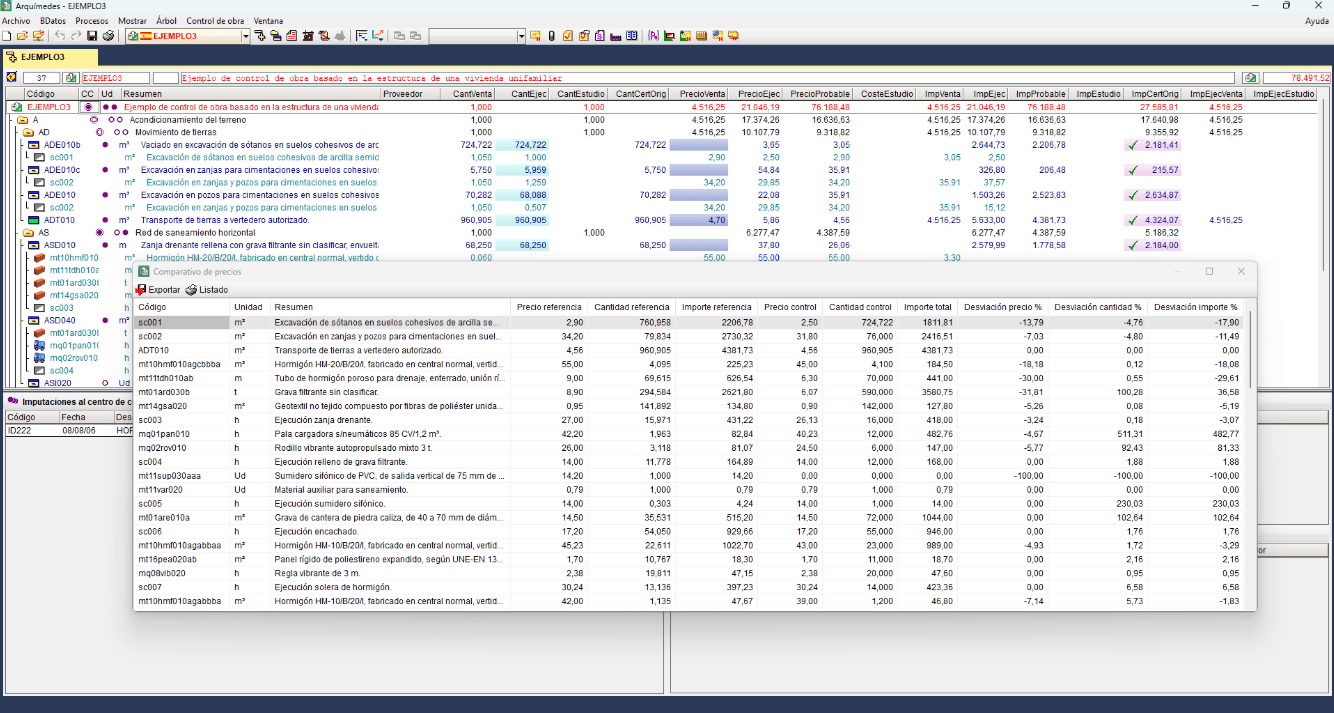Open the Archivo menu
The image size is (1334, 713).
click(16, 20)
